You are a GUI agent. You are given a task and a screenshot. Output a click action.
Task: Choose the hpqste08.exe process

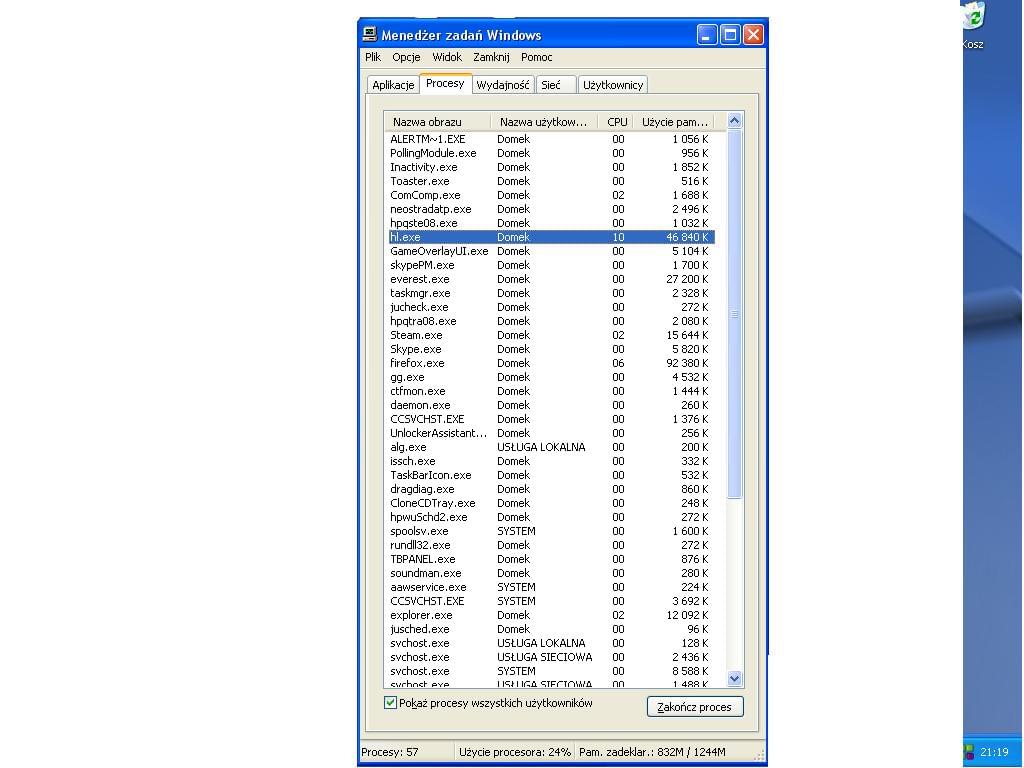click(552, 223)
